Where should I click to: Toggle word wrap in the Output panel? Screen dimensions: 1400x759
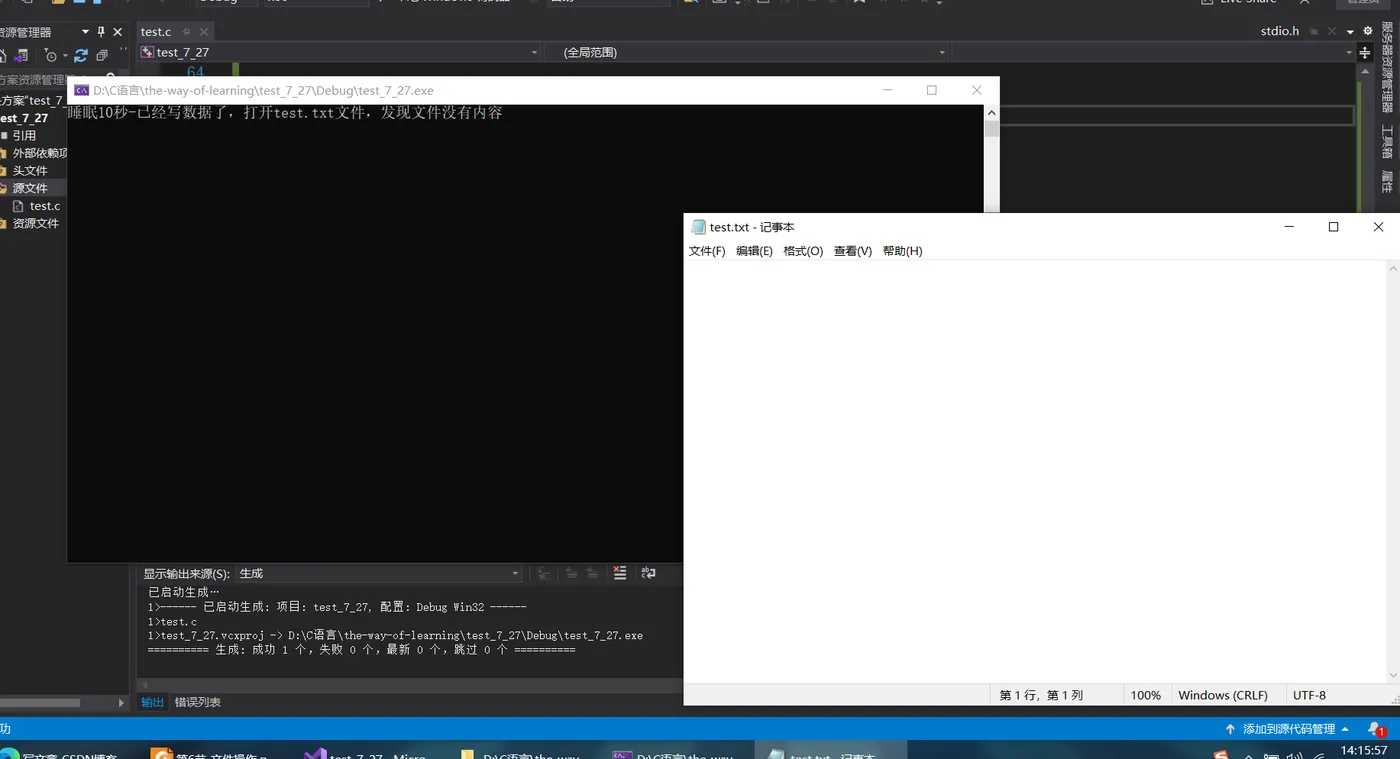coord(648,573)
